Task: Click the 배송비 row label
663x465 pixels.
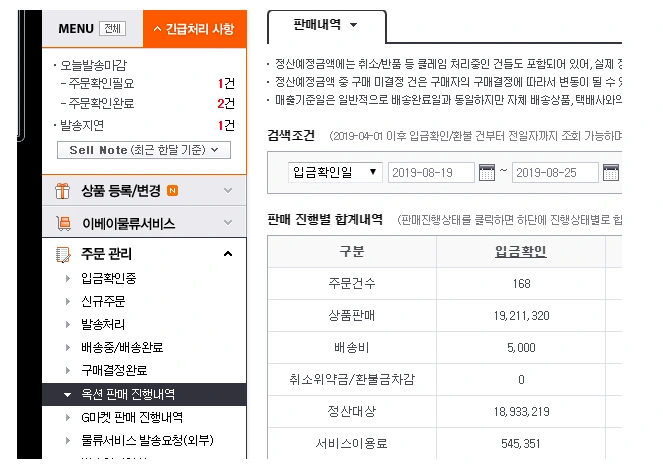Action: pyautogui.click(x=352, y=347)
